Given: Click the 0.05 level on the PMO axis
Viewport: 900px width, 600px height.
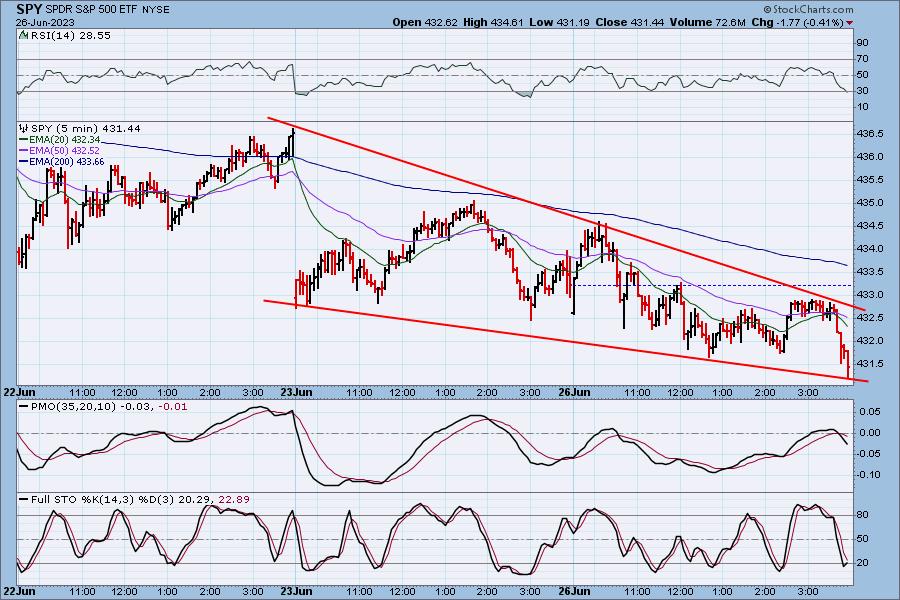Looking at the screenshot, I should (x=870, y=412).
